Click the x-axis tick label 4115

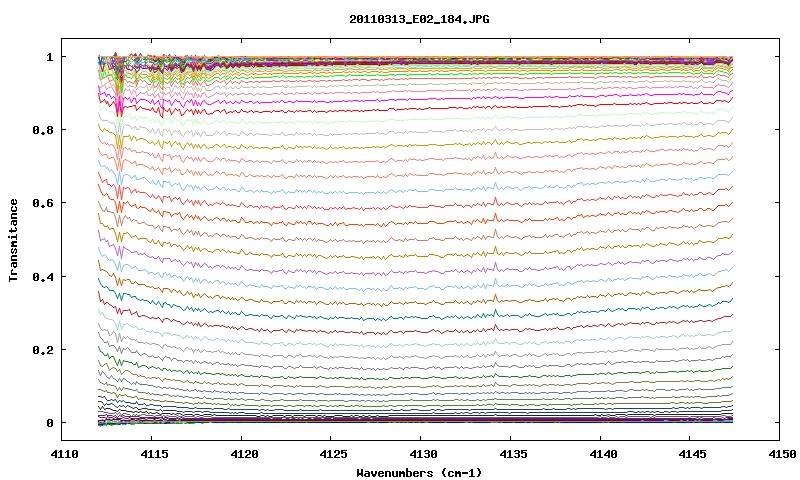click(154, 454)
